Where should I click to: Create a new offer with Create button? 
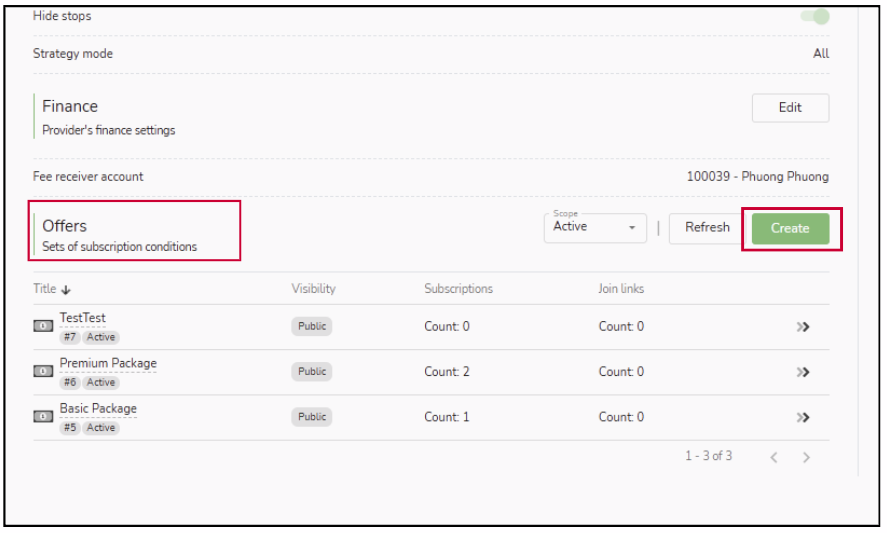[790, 228]
